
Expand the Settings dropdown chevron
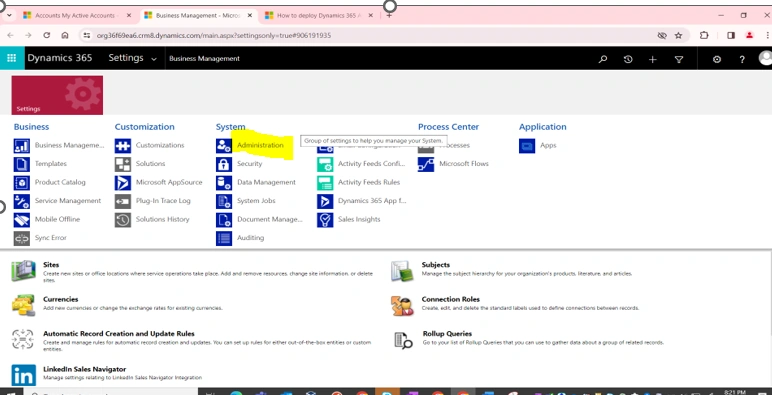(154, 59)
